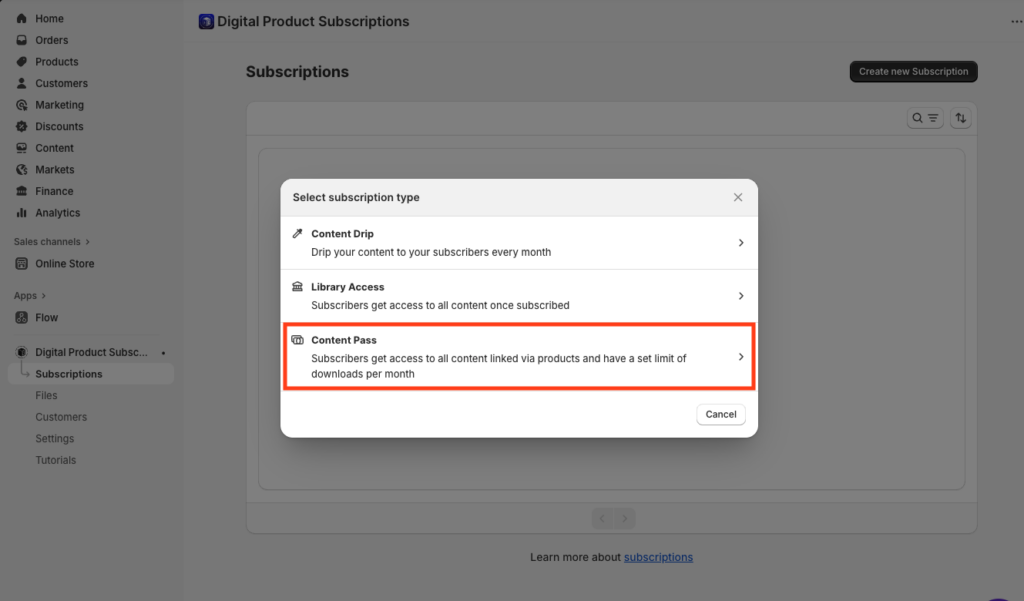The height and width of the screenshot is (601, 1024).
Task: Click the sort arrows icon button
Action: [x=961, y=118]
